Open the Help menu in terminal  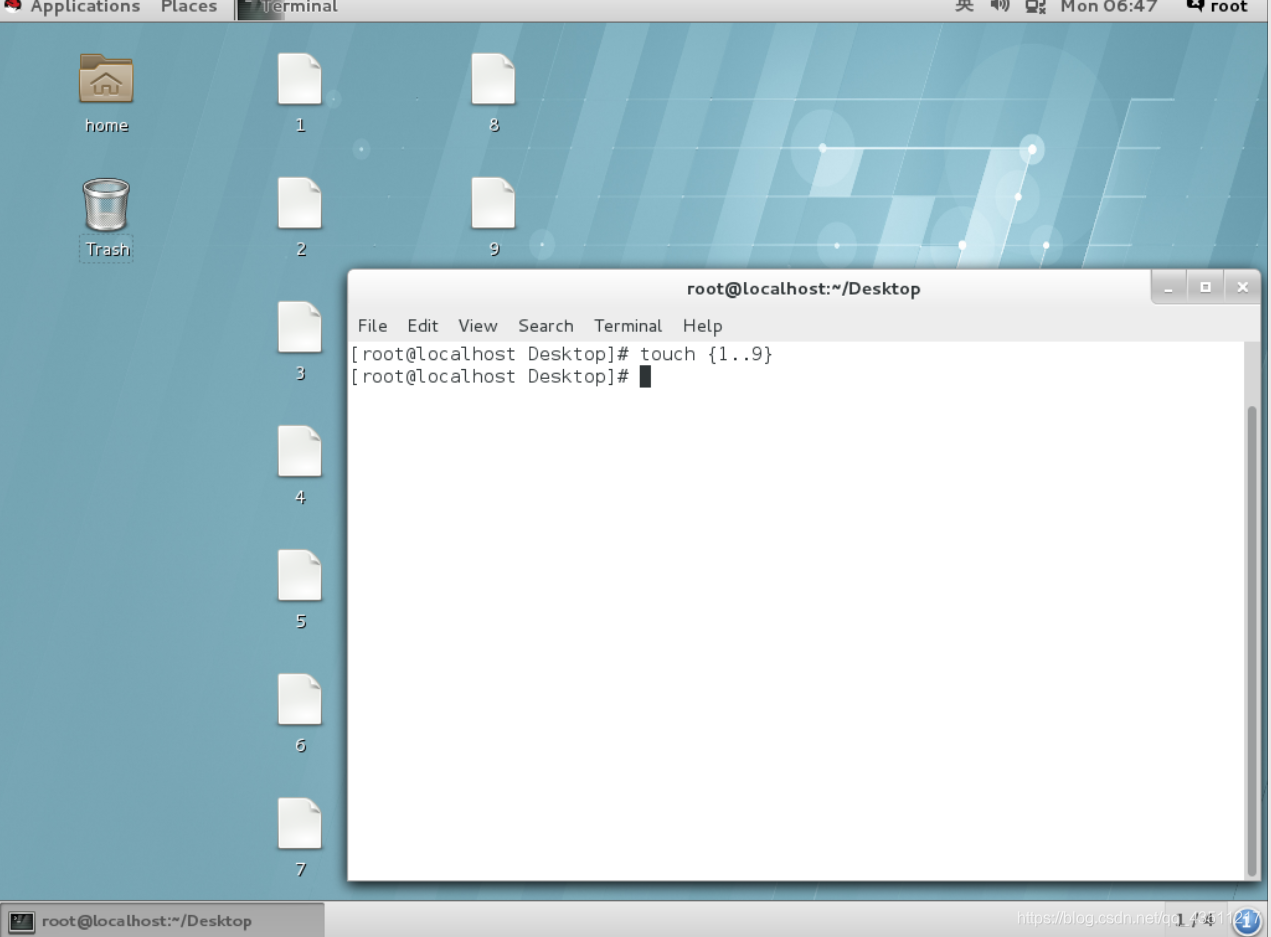click(x=702, y=326)
